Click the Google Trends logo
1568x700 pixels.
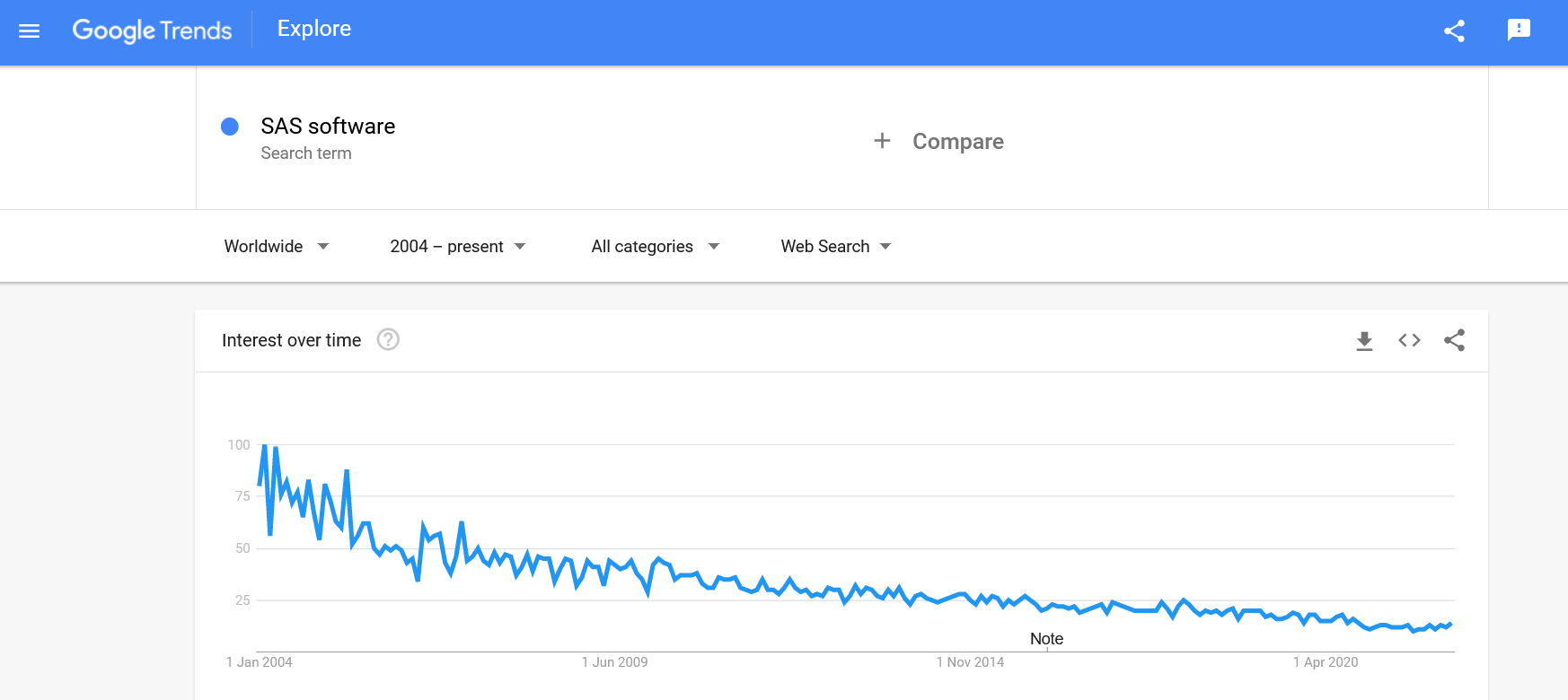click(x=152, y=31)
